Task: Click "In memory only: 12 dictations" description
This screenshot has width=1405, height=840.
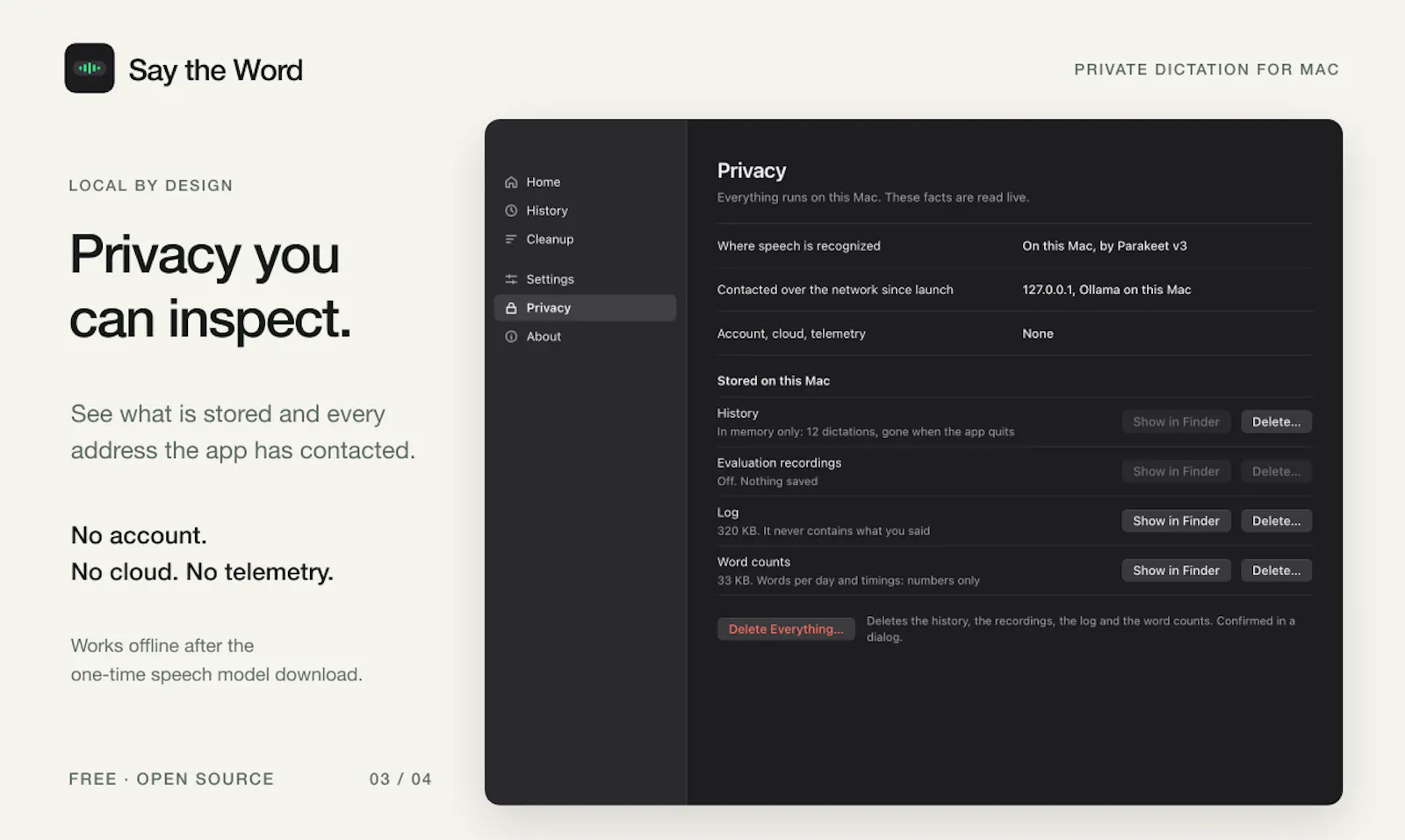Action: coord(865,432)
